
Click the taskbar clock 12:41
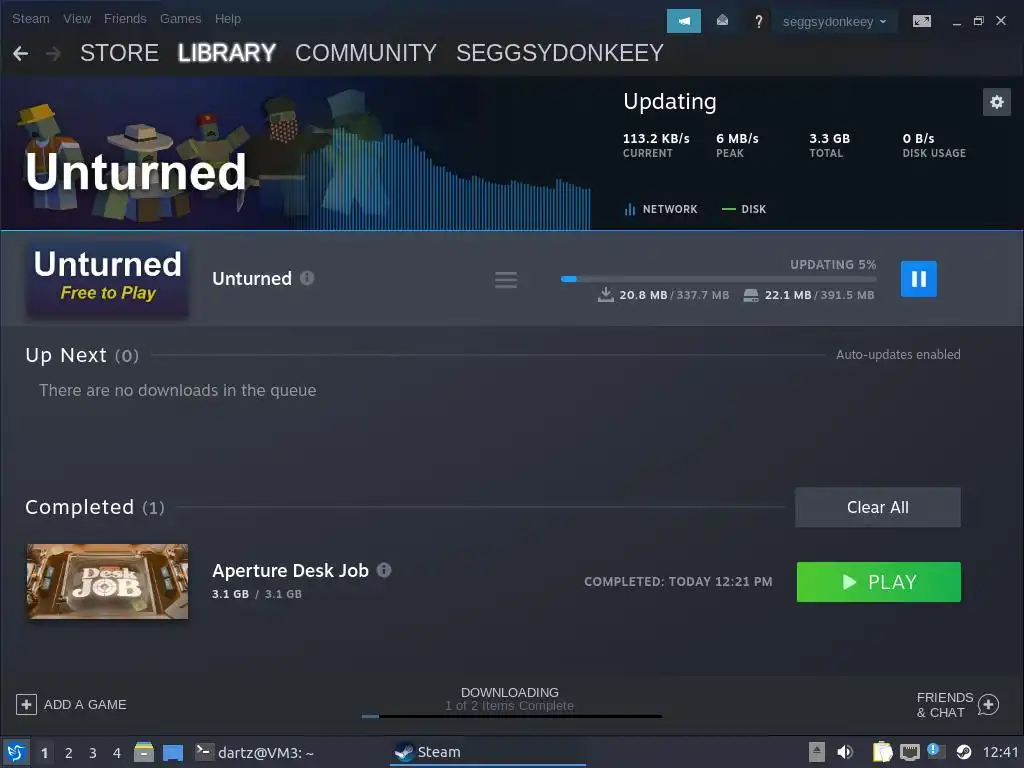click(x=1000, y=752)
